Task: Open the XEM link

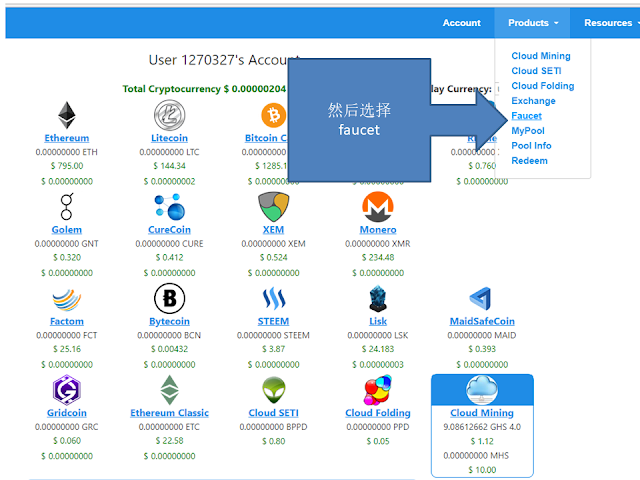Action: coord(273,230)
